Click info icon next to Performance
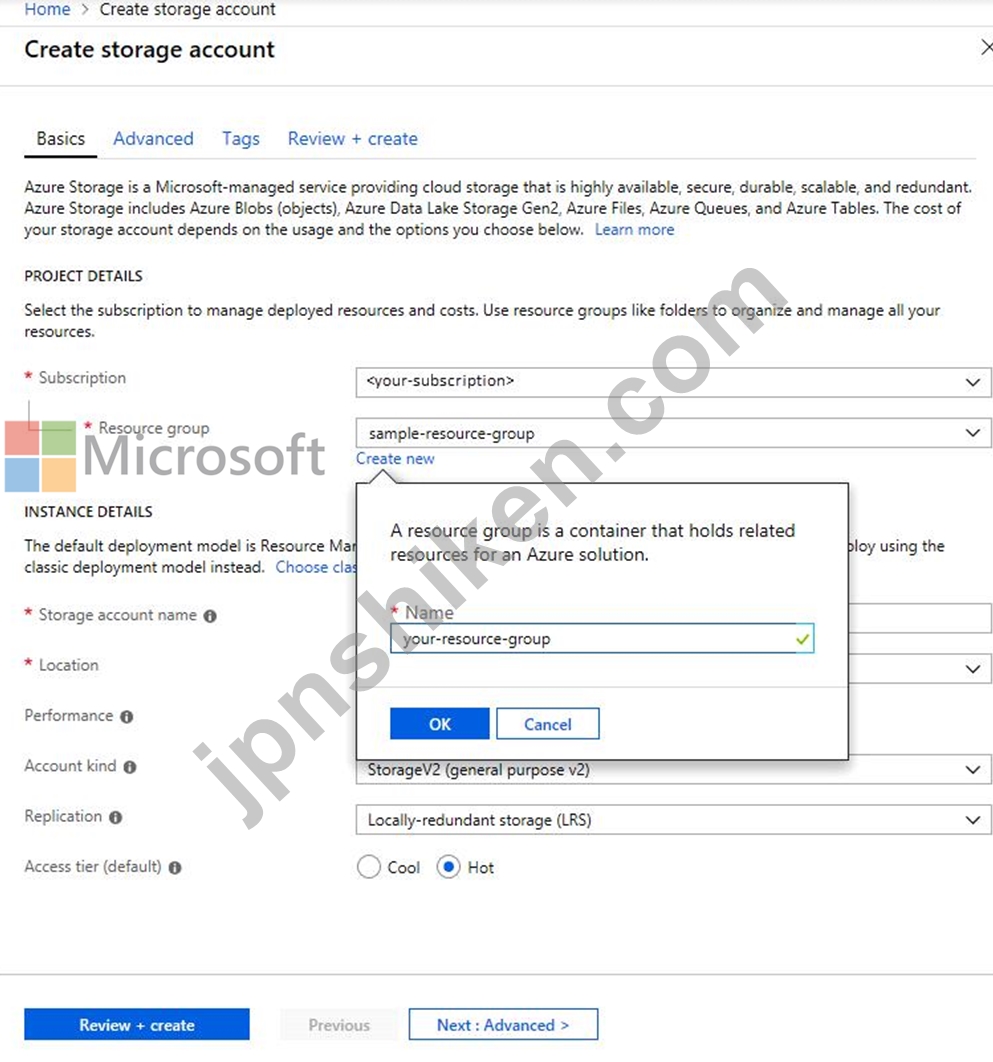993x1062 pixels. pyautogui.click(x=127, y=717)
